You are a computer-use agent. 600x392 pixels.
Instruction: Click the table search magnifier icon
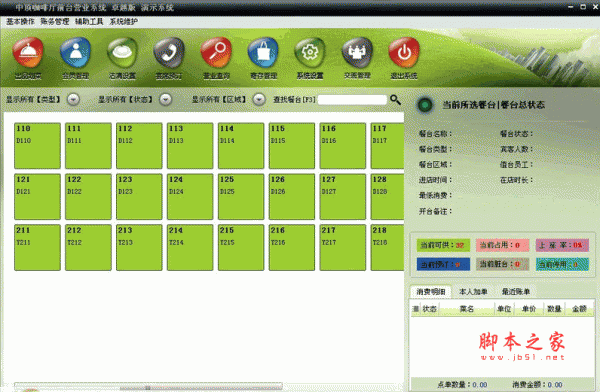tap(395, 100)
